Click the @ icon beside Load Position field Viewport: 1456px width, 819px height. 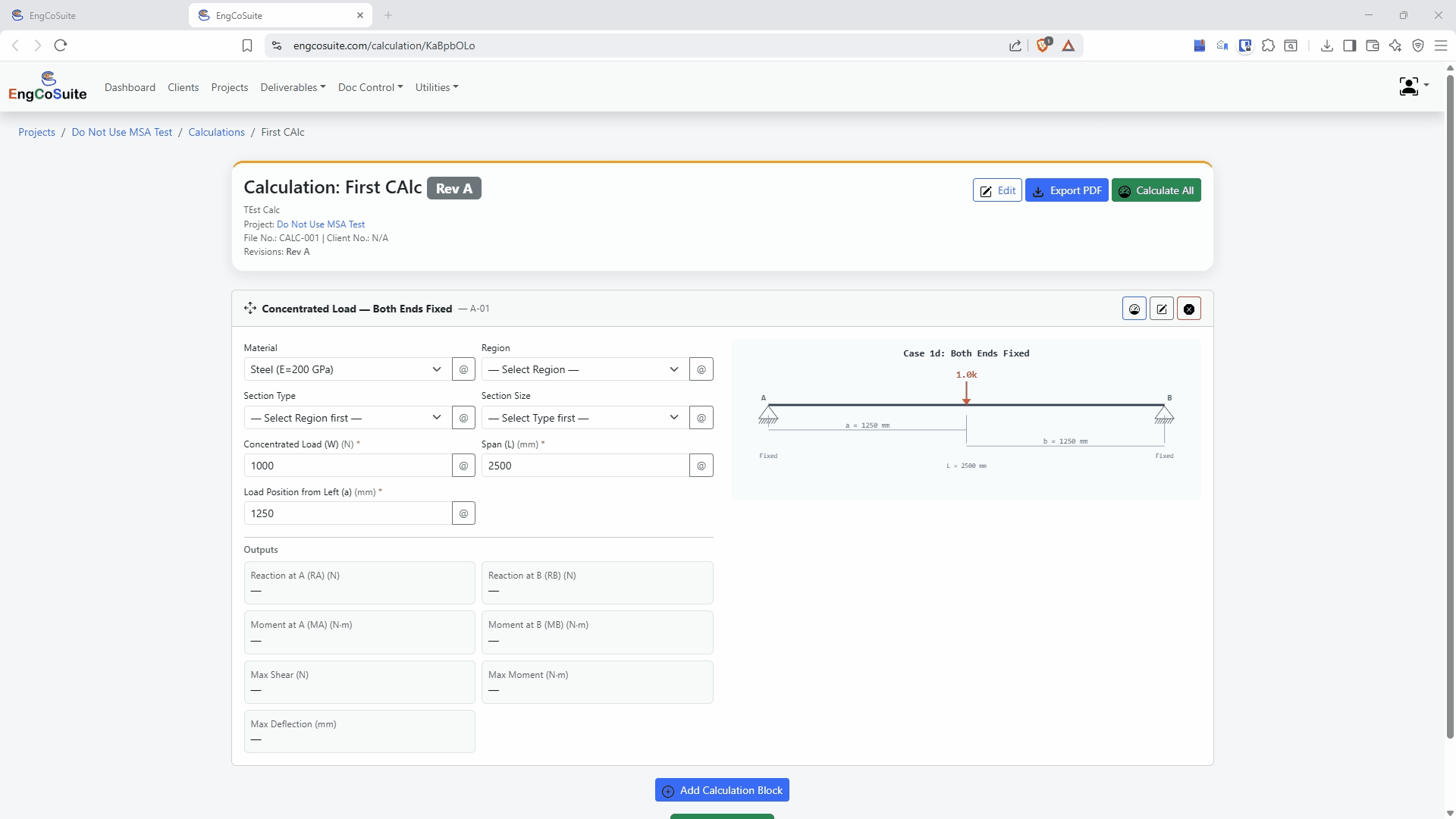pyautogui.click(x=463, y=513)
